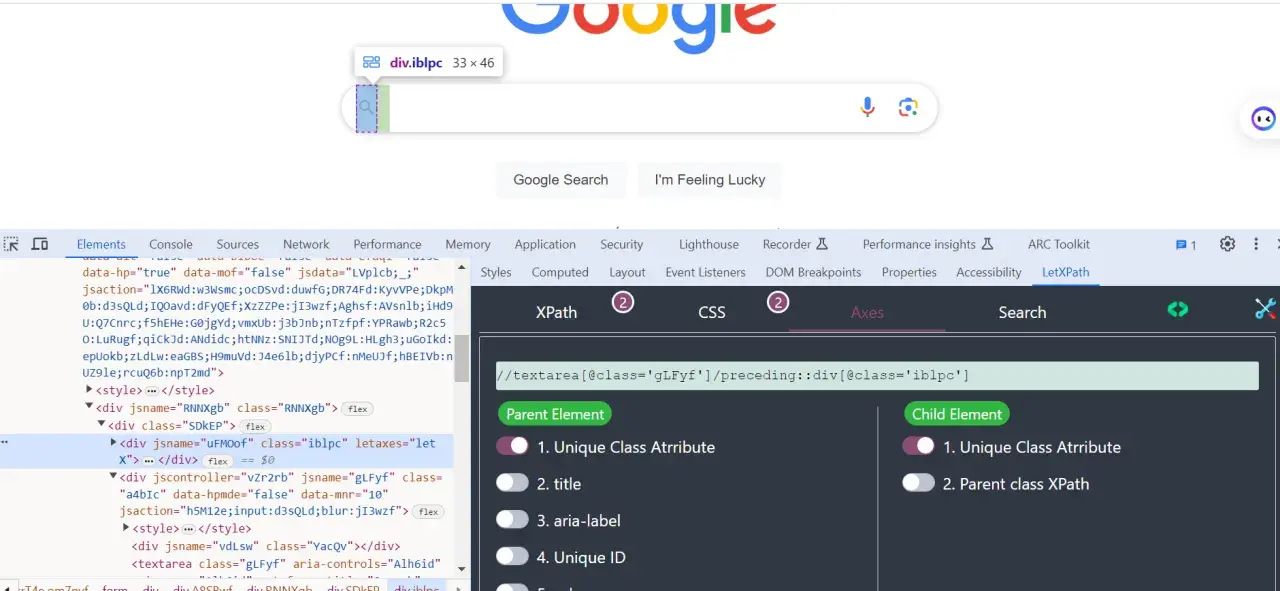This screenshot has width=1280, height=591.
Task: Click the I'm Feeling Lucky button
Action: tap(710, 180)
